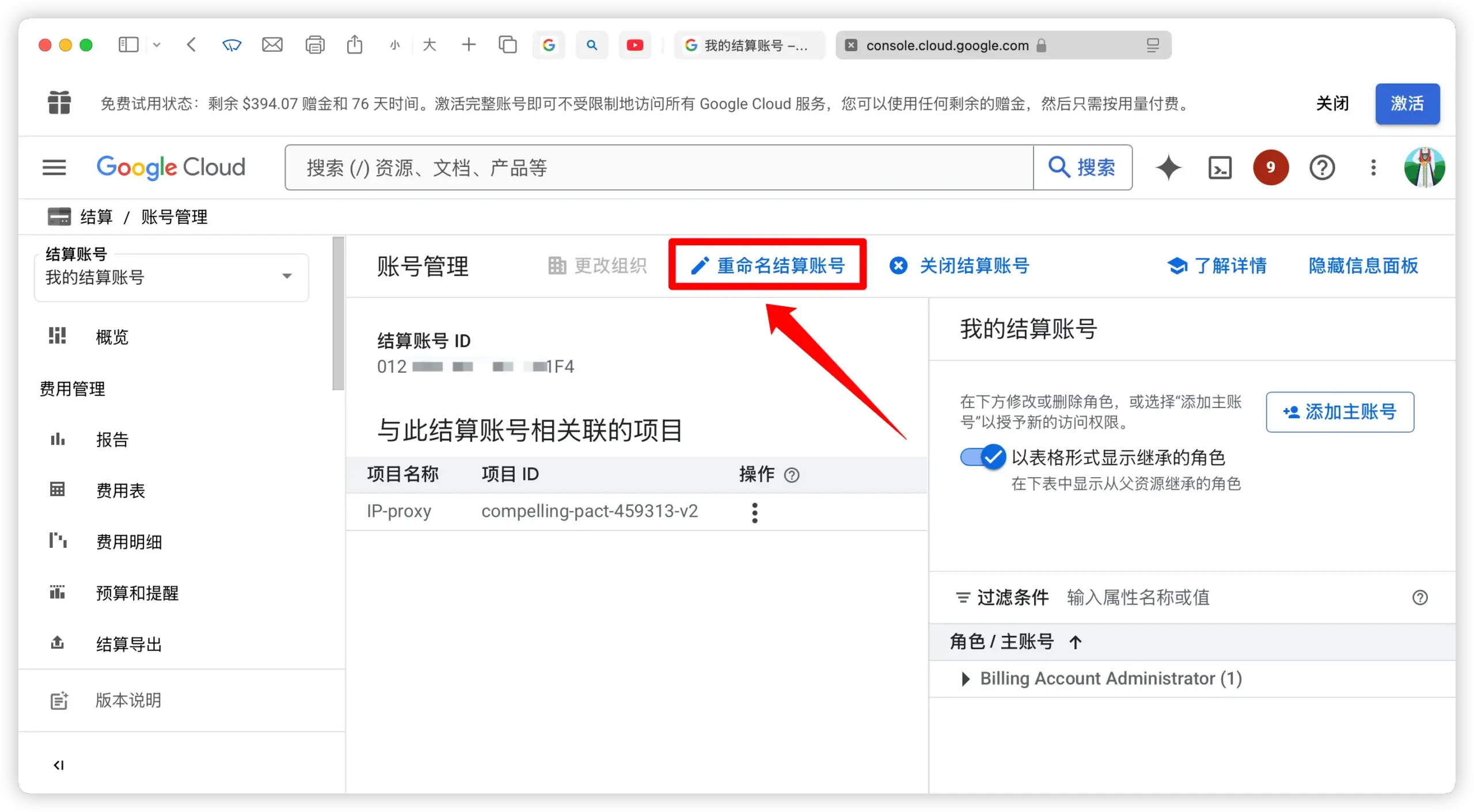1474x812 pixels.
Task: Open 了解详情 learn more link
Action: coord(1217,265)
